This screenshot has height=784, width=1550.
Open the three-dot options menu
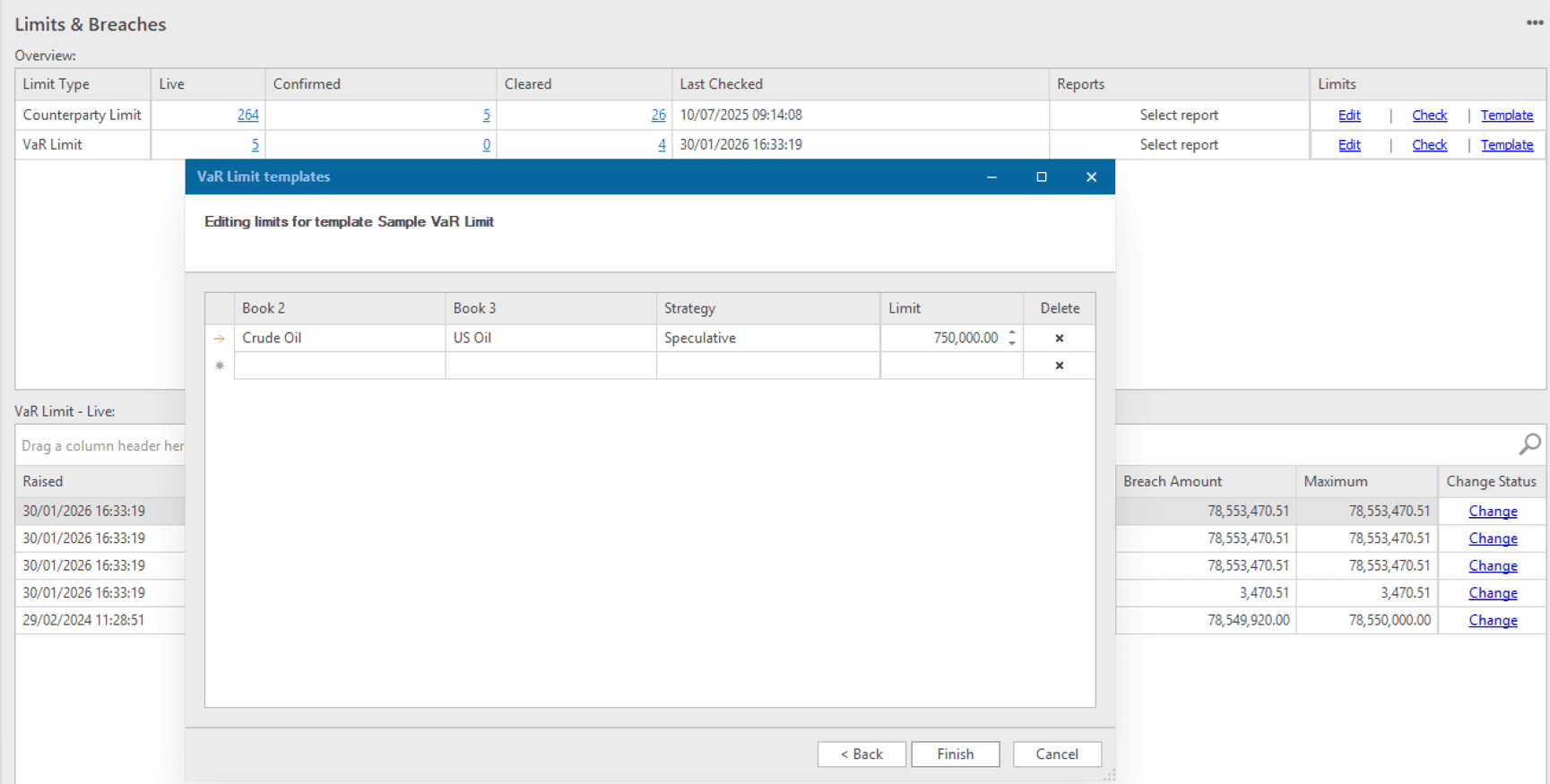[1534, 23]
